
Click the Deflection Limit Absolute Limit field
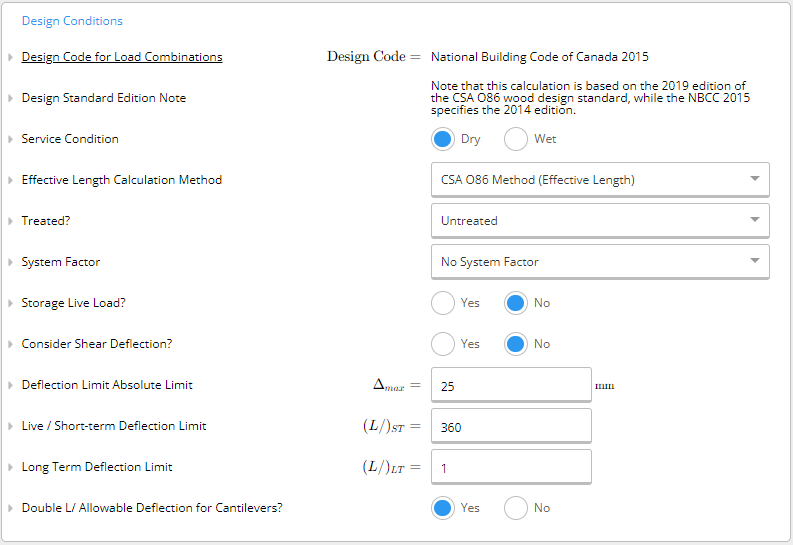(x=511, y=385)
